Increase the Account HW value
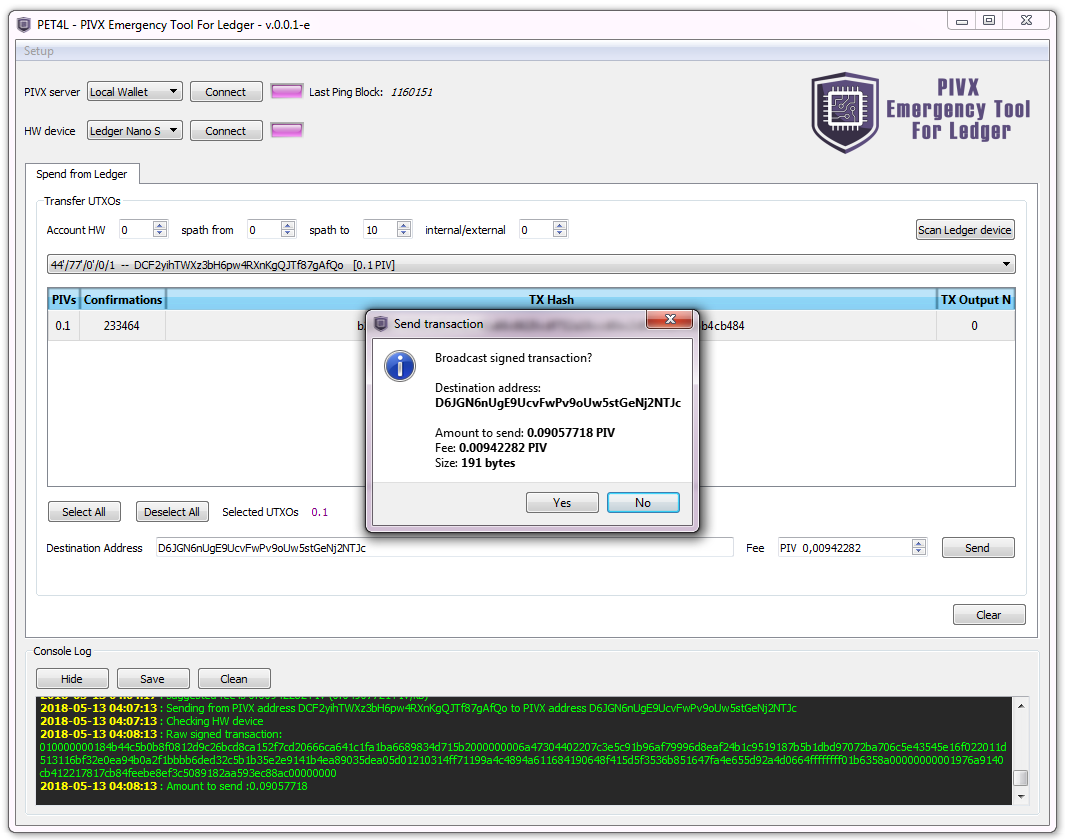 pos(160,225)
